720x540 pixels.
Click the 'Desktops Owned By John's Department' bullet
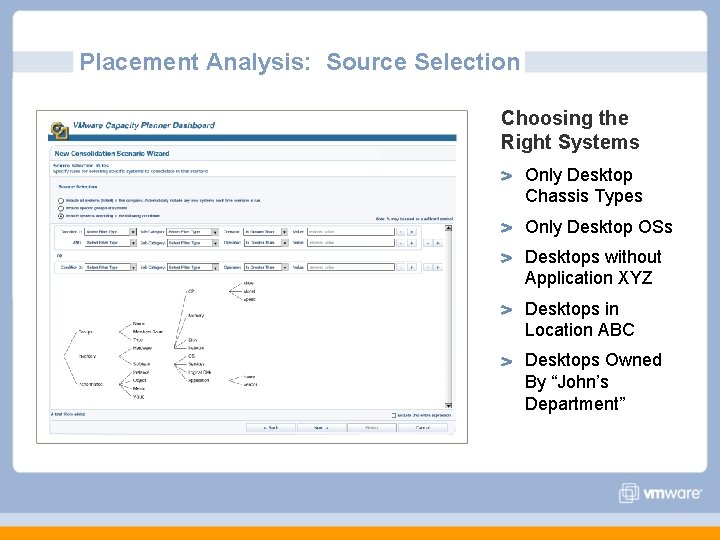(593, 382)
